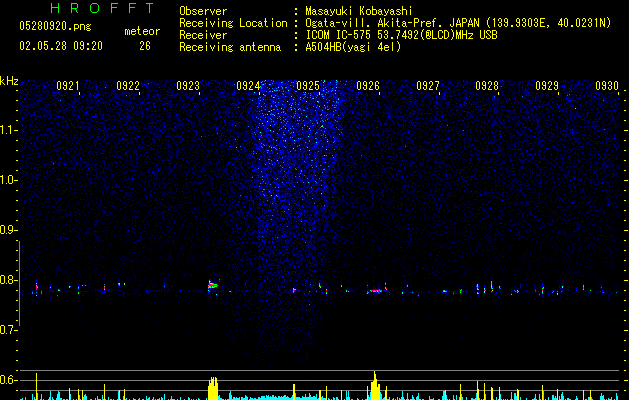Click the tall yellow intensity peak at 0926
629x400 pixels.
pyautogui.click(x=375, y=386)
